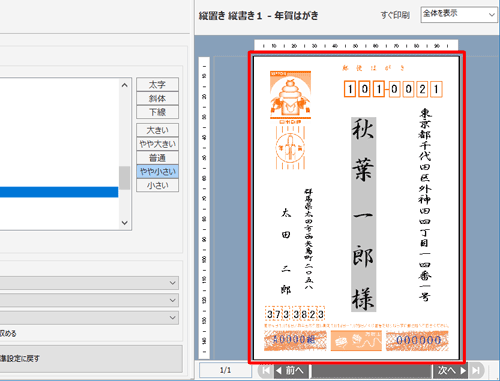500x381 pixels.
Task: Toggle 下線 underline button
Action: (157, 112)
